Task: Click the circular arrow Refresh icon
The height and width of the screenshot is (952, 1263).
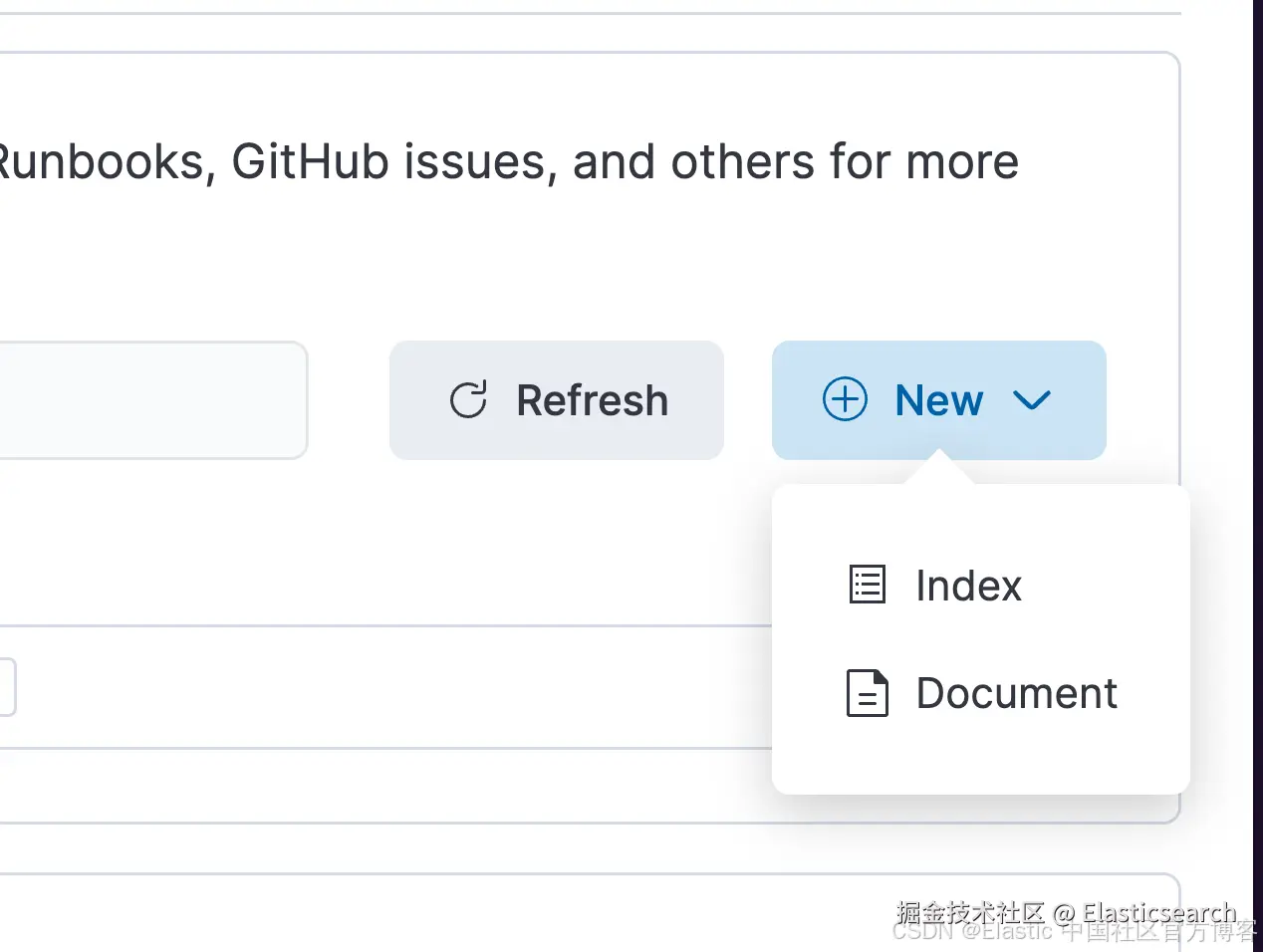Action: pyautogui.click(x=468, y=400)
